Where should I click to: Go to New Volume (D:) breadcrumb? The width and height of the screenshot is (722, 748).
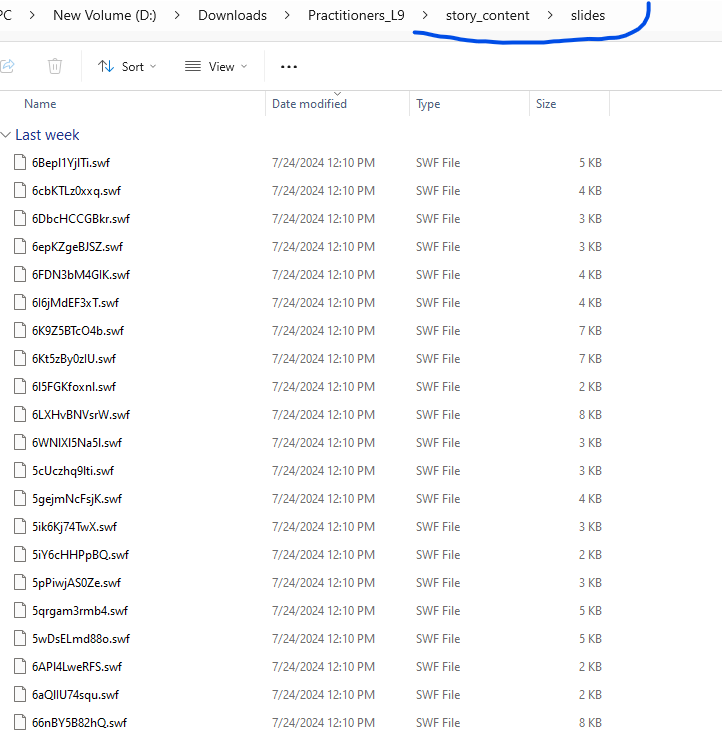pos(105,15)
